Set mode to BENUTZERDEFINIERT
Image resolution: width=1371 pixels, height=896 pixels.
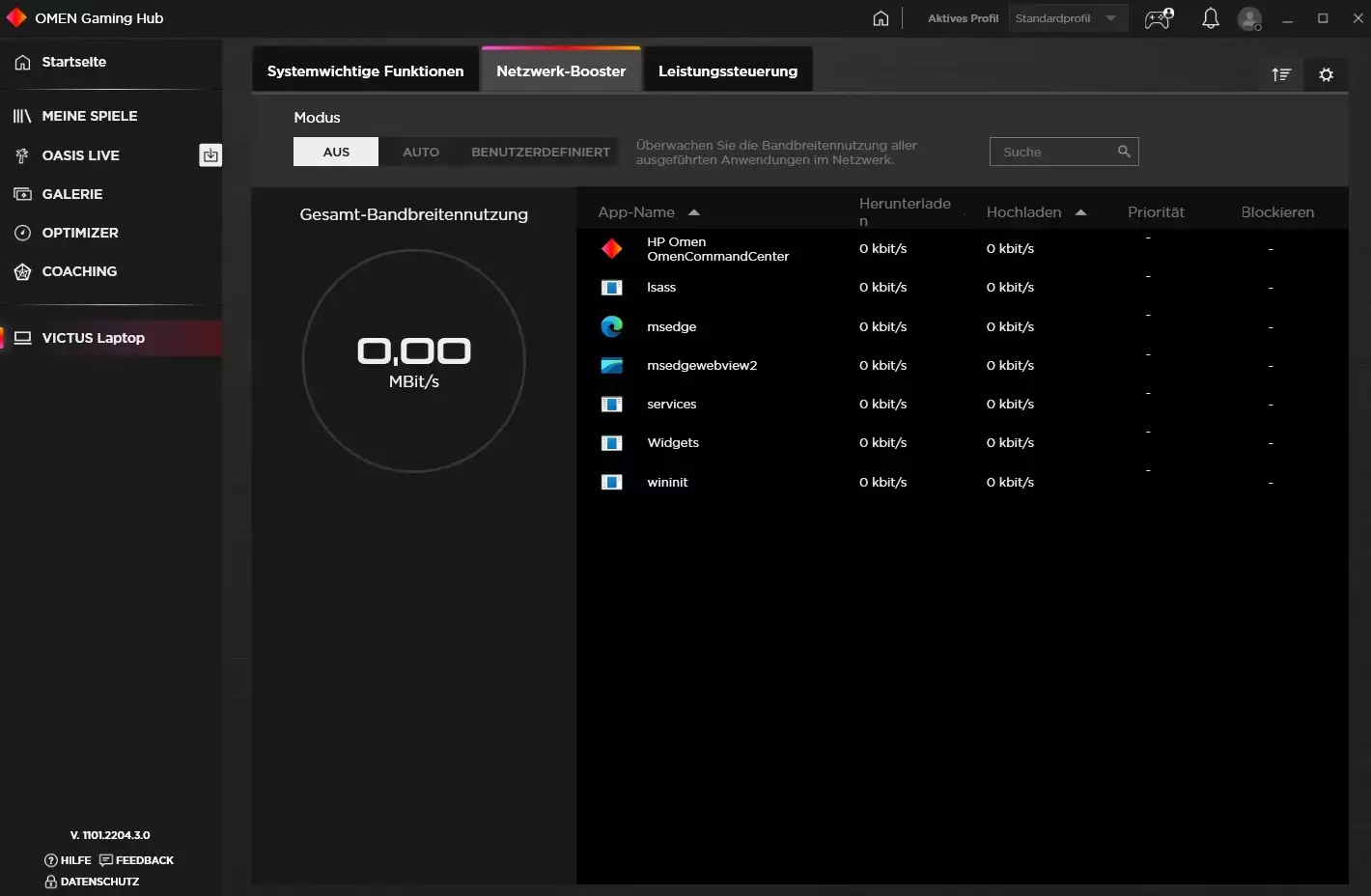[x=541, y=152]
